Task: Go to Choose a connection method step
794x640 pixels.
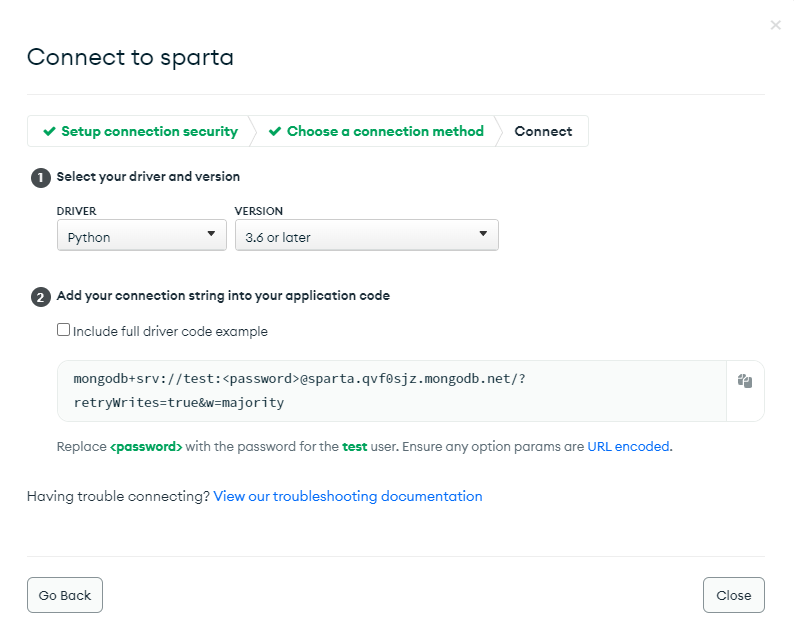Action: [x=376, y=131]
